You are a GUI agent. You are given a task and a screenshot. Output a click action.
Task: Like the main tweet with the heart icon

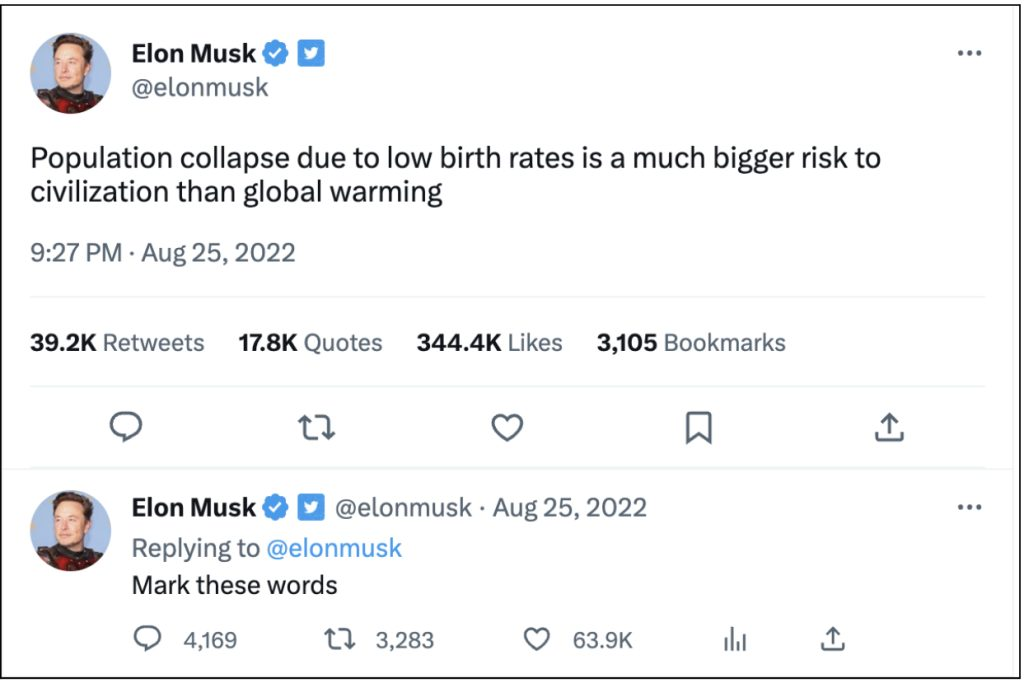pos(507,427)
